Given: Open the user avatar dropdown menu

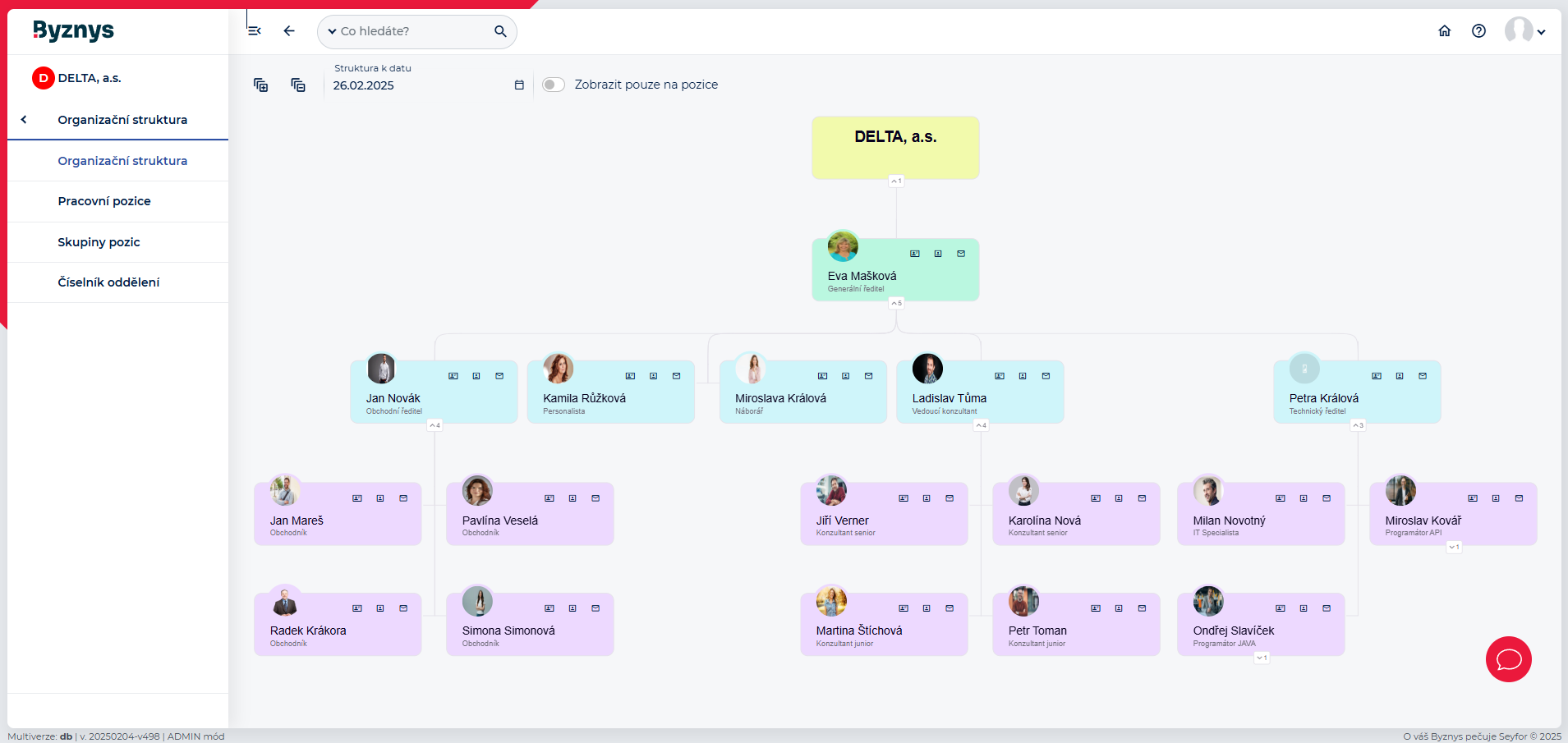Looking at the screenshot, I should point(1524,31).
